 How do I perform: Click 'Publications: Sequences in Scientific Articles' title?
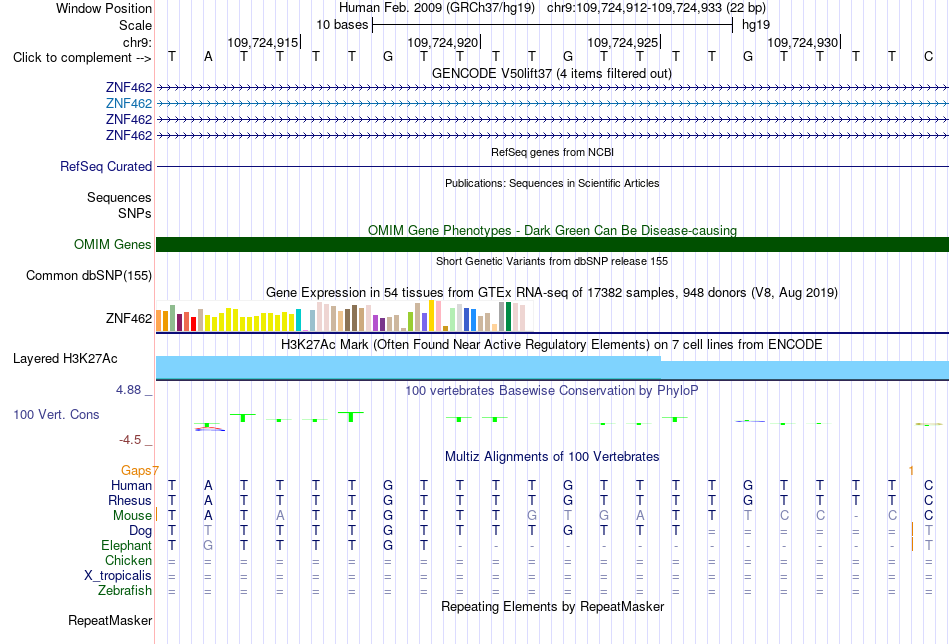(552, 183)
